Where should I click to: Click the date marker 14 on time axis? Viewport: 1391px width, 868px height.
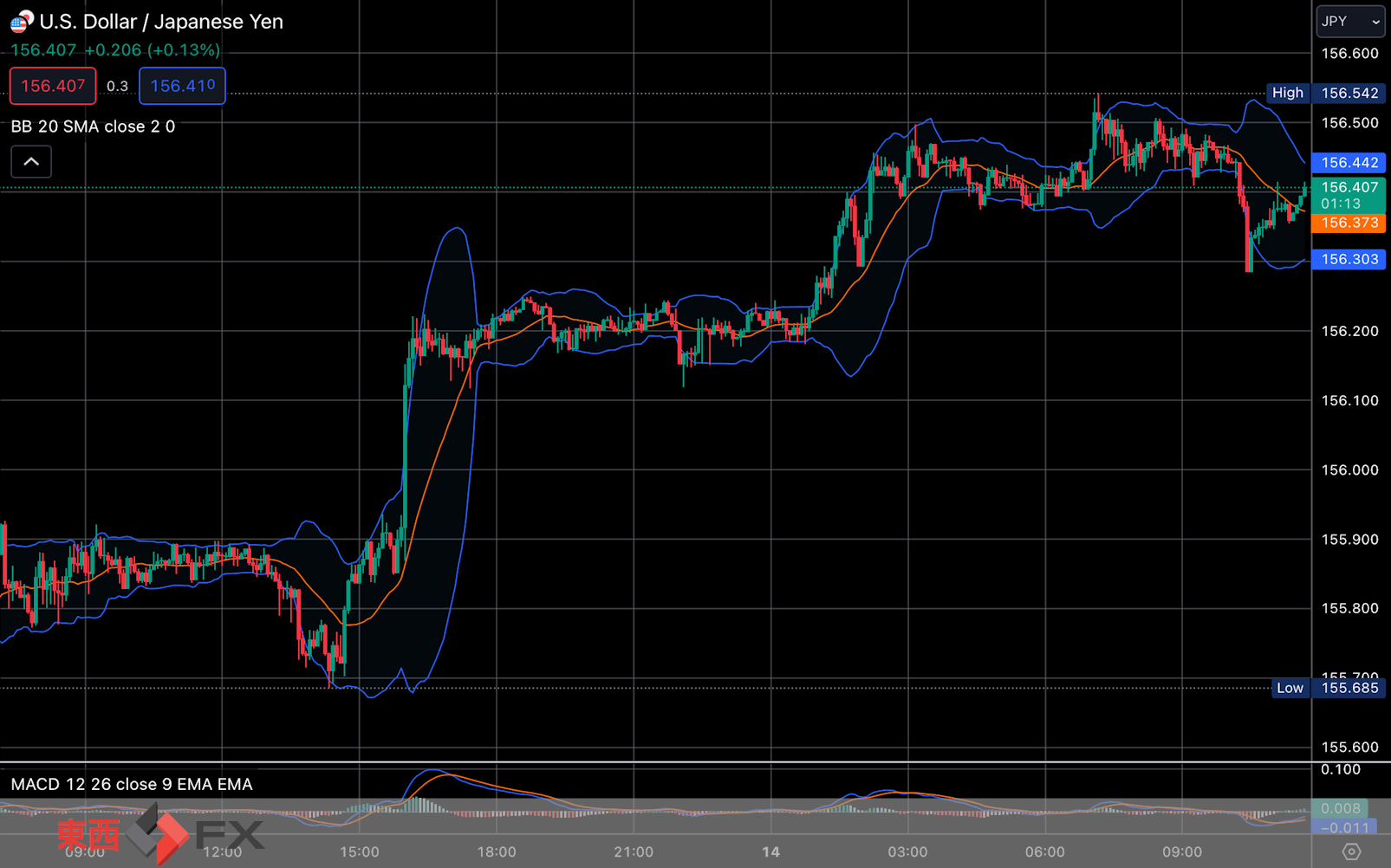(770, 852)
